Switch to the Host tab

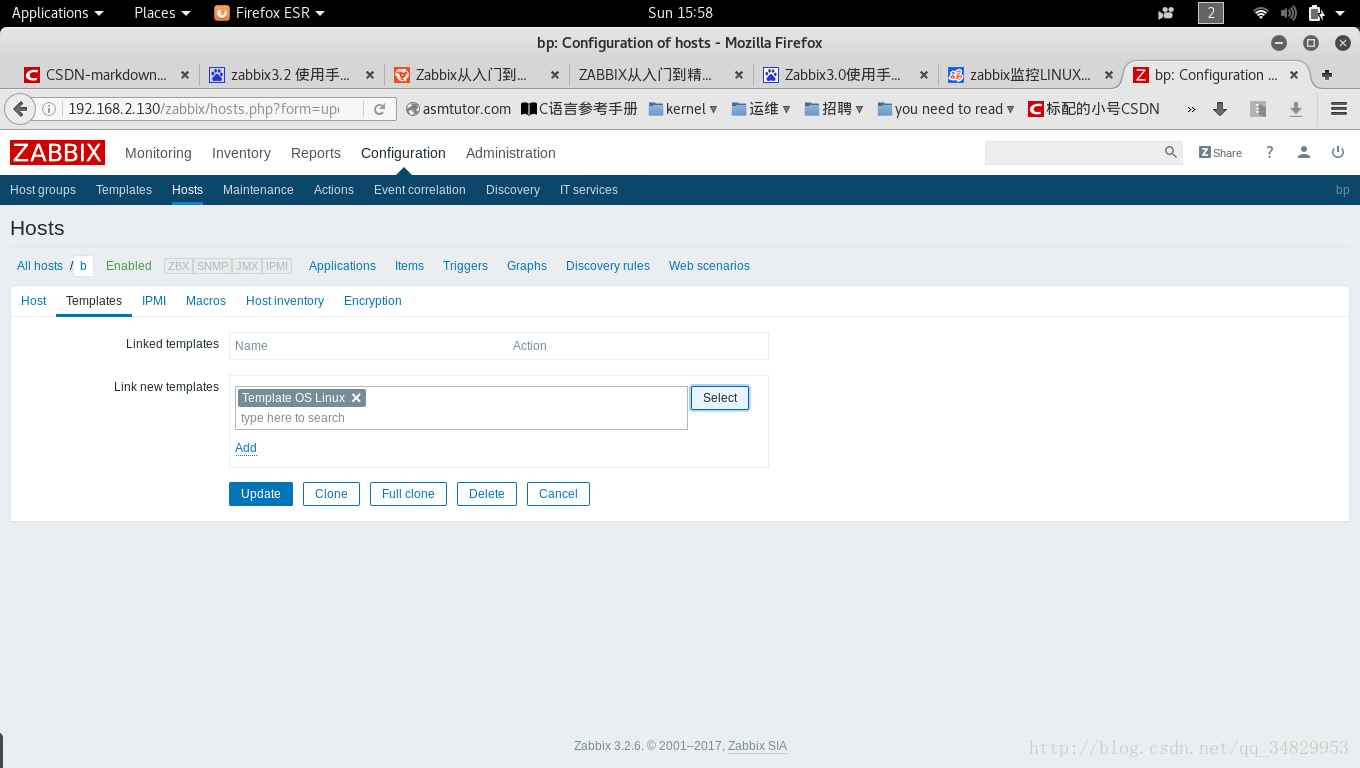[33, 301]
